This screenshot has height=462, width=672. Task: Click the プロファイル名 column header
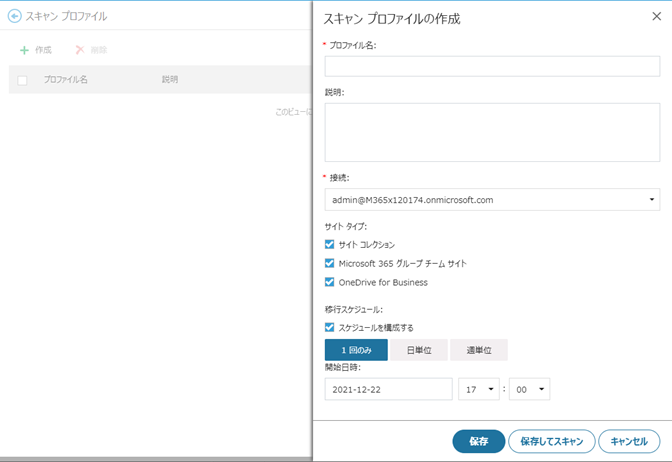coord(66,79)
